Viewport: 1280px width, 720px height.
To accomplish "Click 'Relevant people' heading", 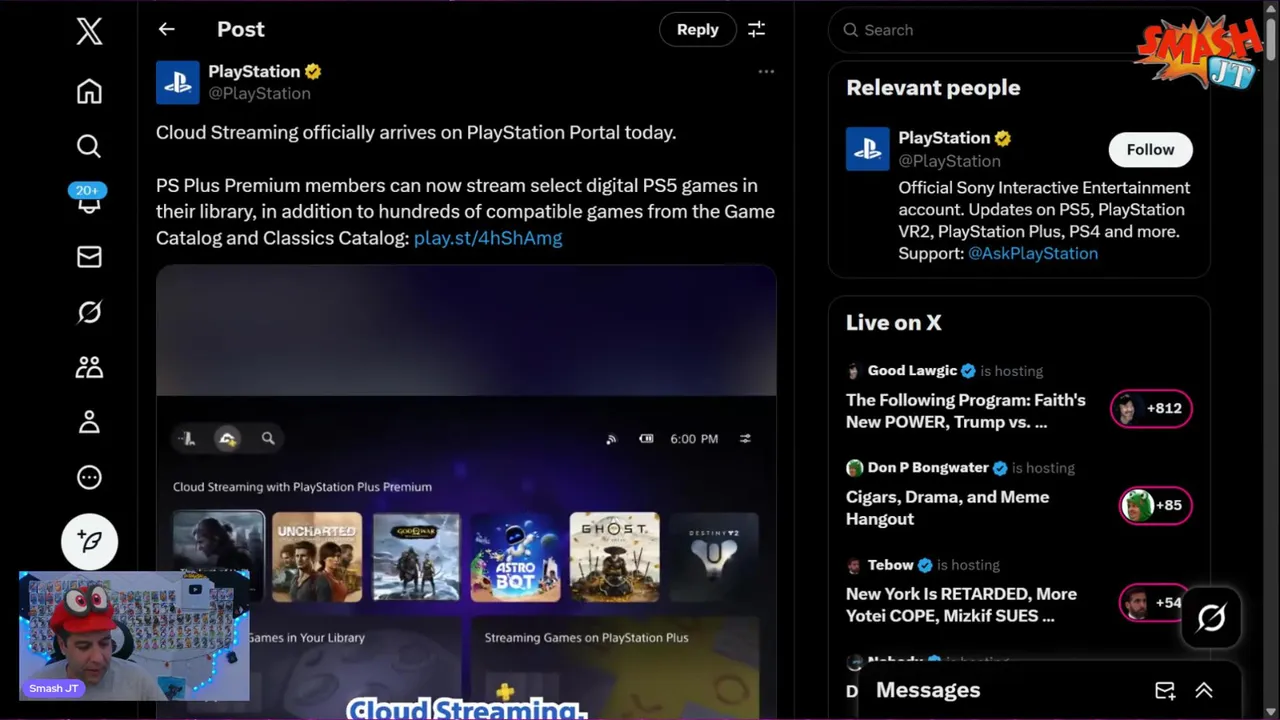I will 933,87.
